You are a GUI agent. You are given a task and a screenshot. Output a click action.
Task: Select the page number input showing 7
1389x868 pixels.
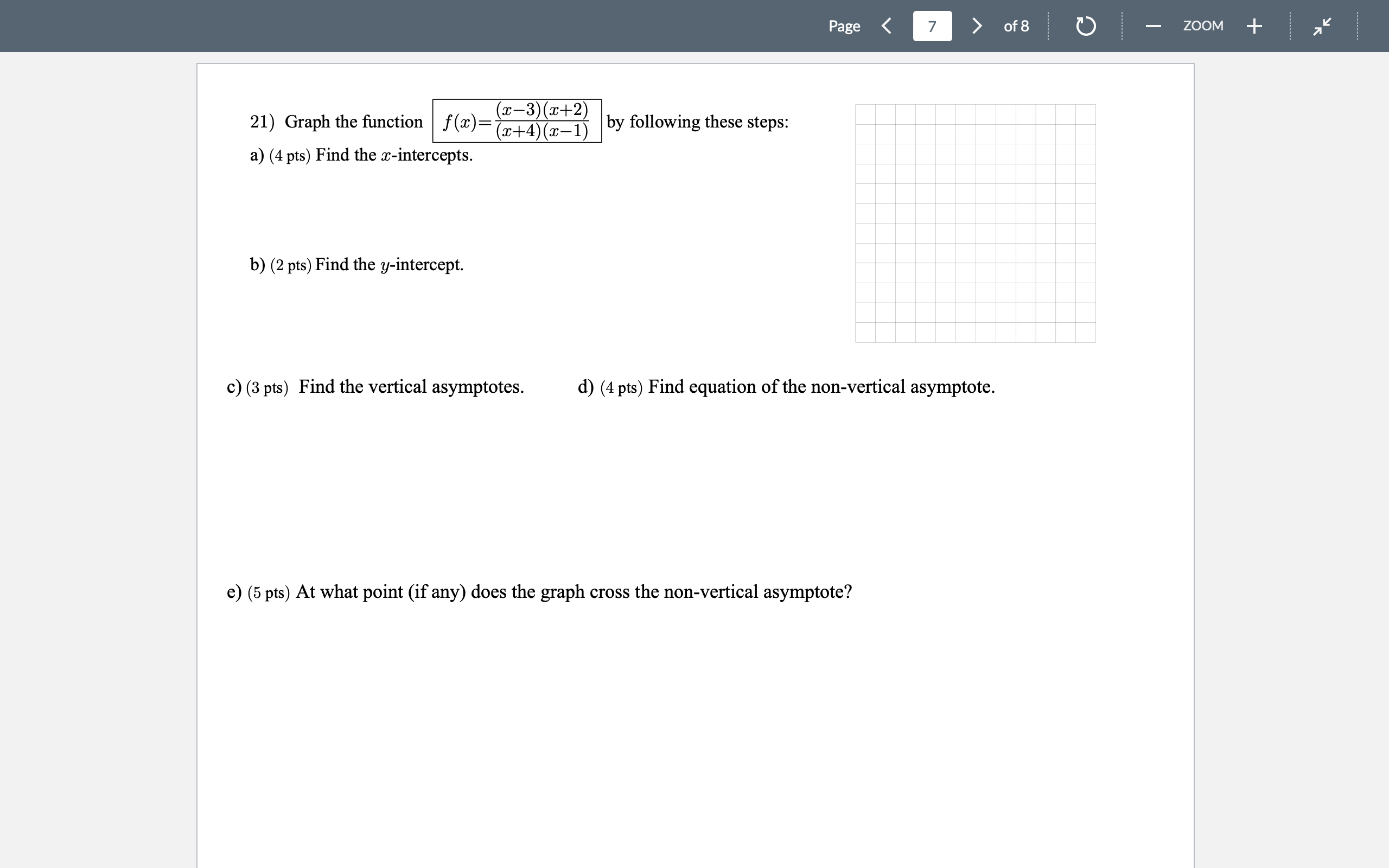(932, 26)
